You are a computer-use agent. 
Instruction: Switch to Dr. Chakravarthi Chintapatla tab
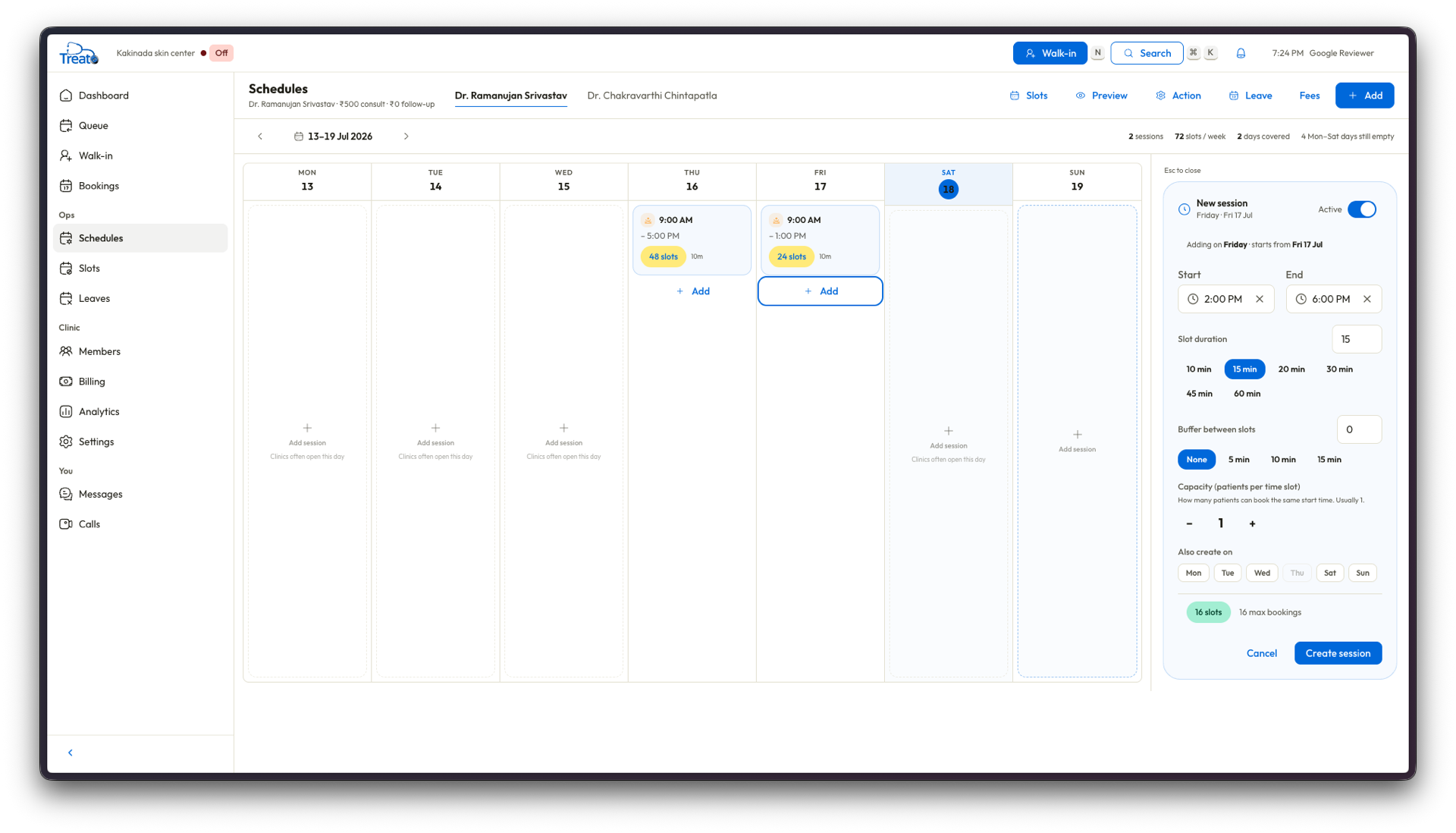pos(651,96)
